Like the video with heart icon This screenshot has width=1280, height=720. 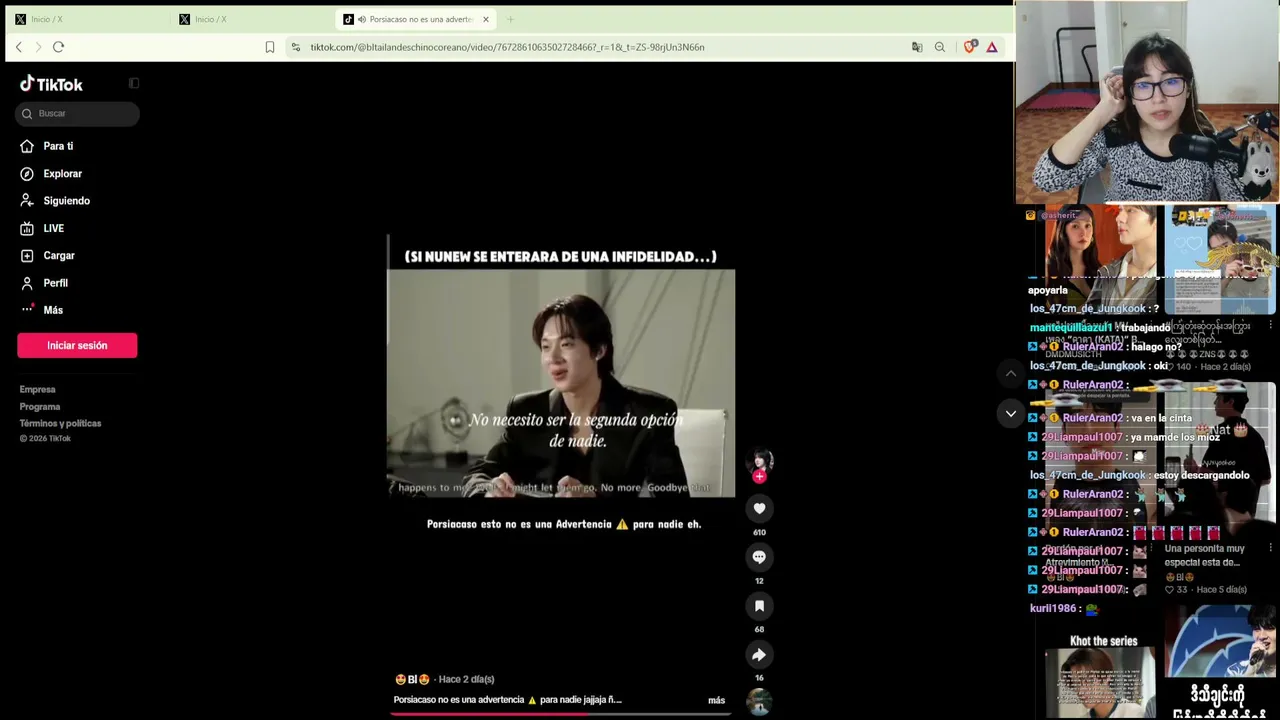[x=759, y=509]
